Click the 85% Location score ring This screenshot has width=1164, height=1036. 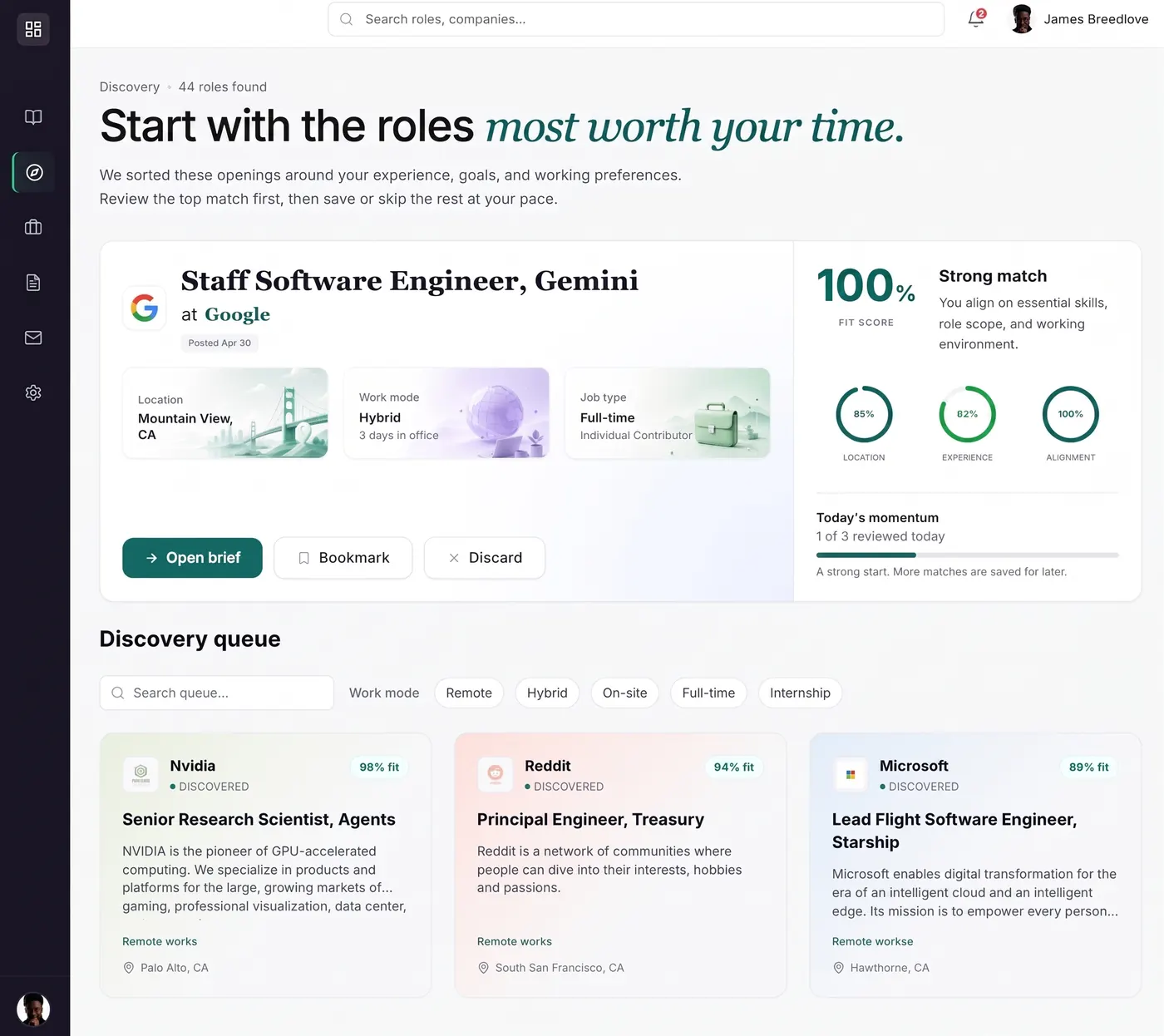coord(864,414)
